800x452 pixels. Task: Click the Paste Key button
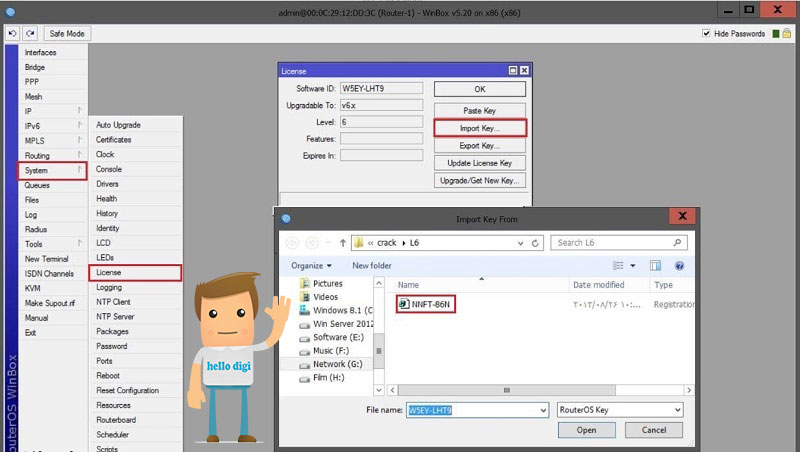(x=480, y=110)
